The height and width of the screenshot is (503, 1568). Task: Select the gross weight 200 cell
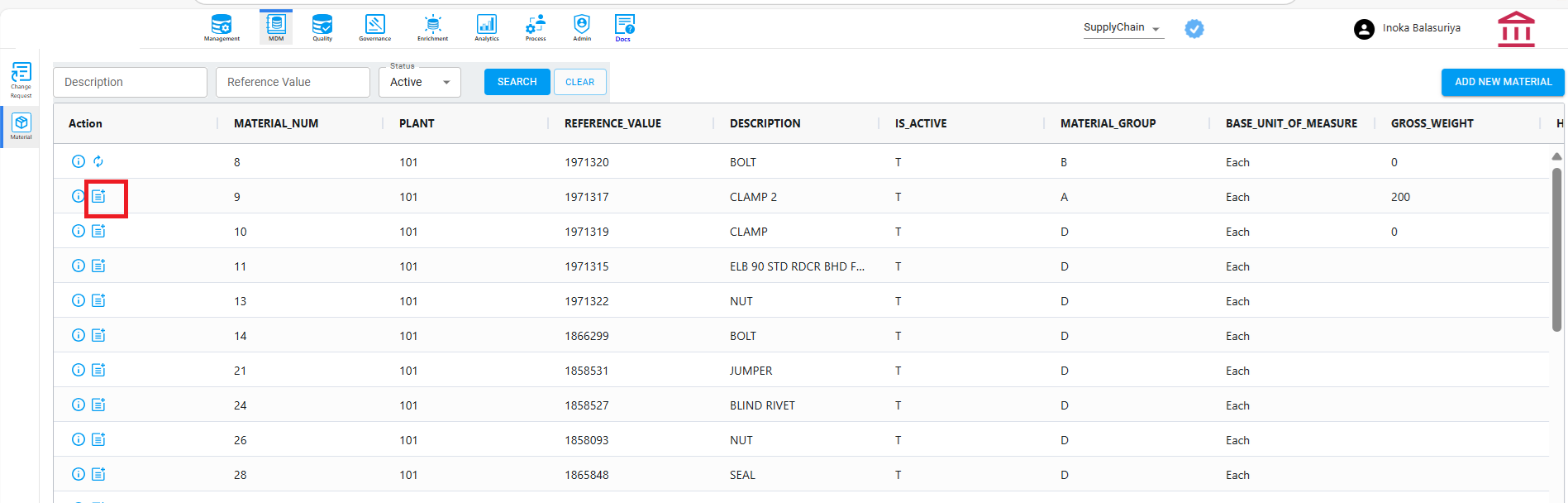(1400, 197)
